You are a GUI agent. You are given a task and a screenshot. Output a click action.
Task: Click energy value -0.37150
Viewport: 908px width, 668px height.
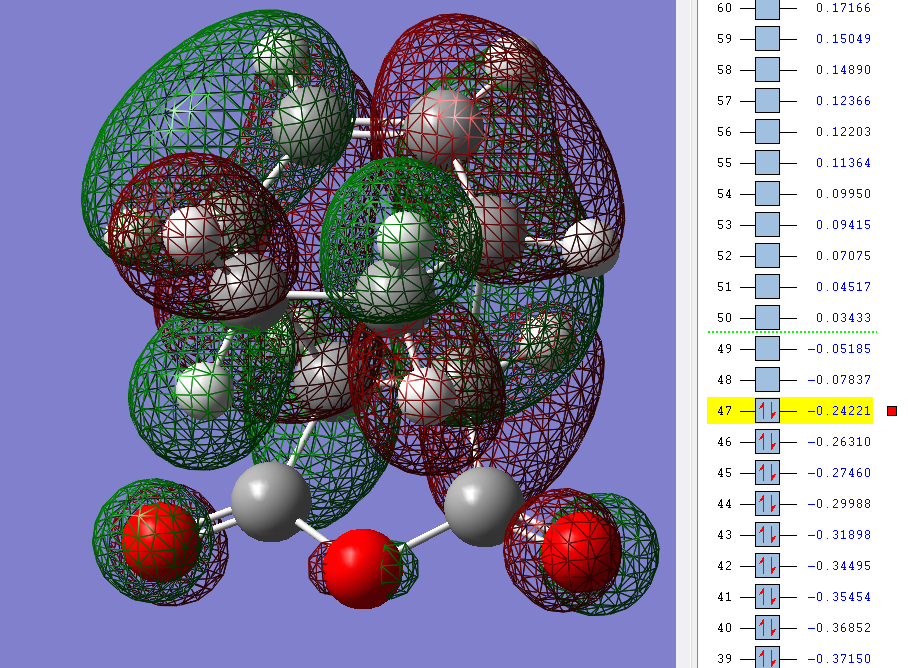pyautogui.click(x=839, y=659)
